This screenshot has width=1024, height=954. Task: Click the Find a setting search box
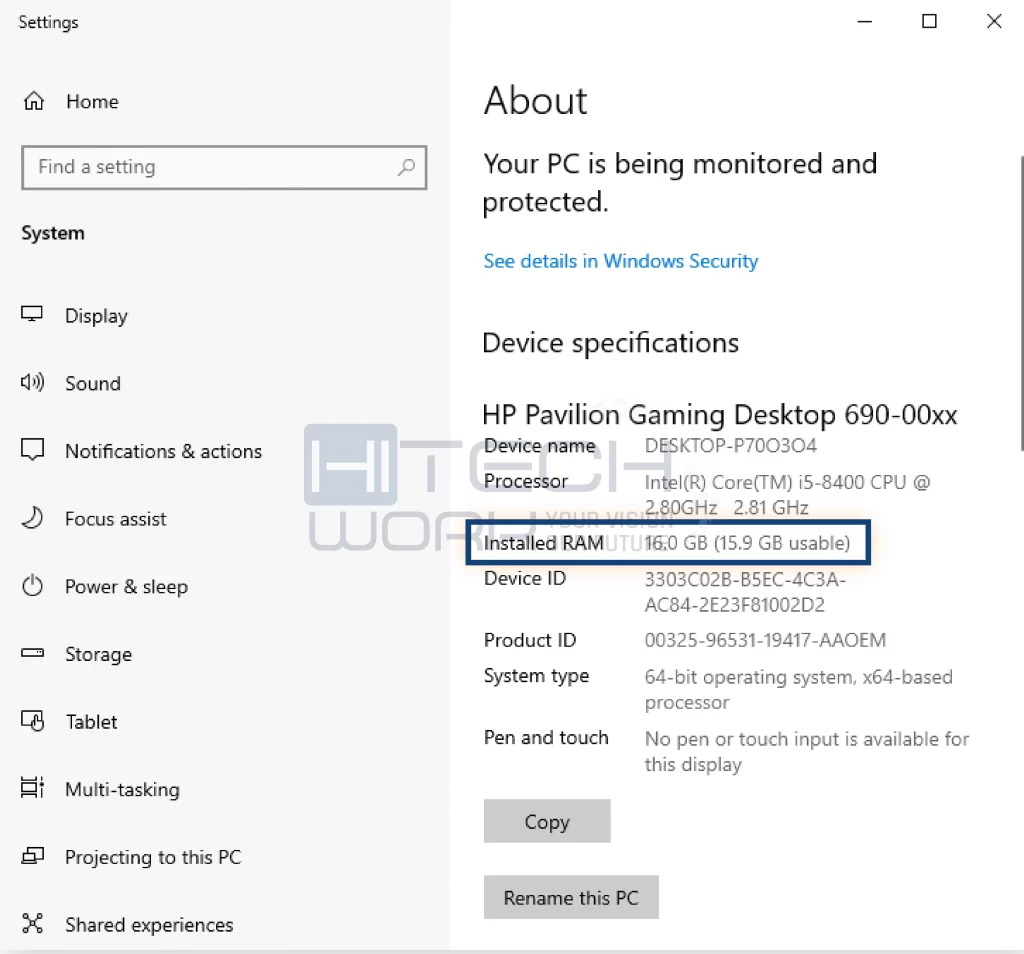(x=224, y=168)
